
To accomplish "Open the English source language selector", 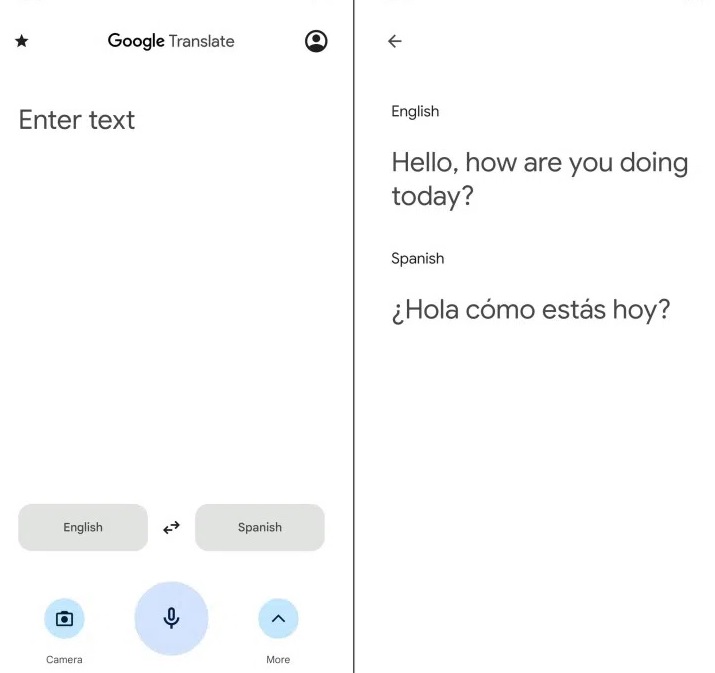I will [x=83, y=527].
